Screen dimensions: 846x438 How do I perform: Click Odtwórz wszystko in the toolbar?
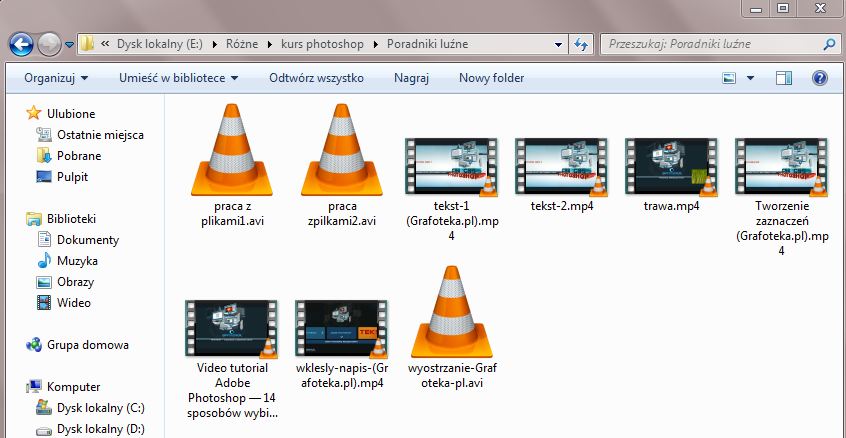(316, 78)
